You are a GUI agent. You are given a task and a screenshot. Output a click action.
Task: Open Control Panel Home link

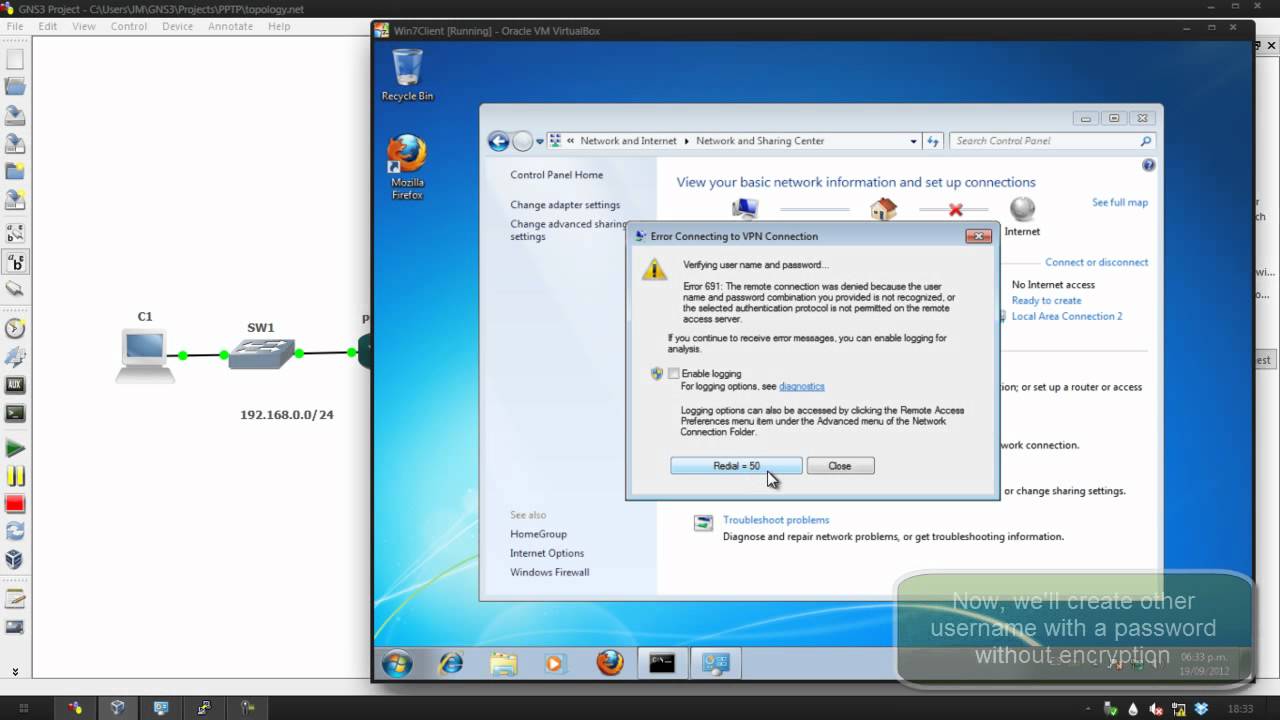tap(557, 175)
